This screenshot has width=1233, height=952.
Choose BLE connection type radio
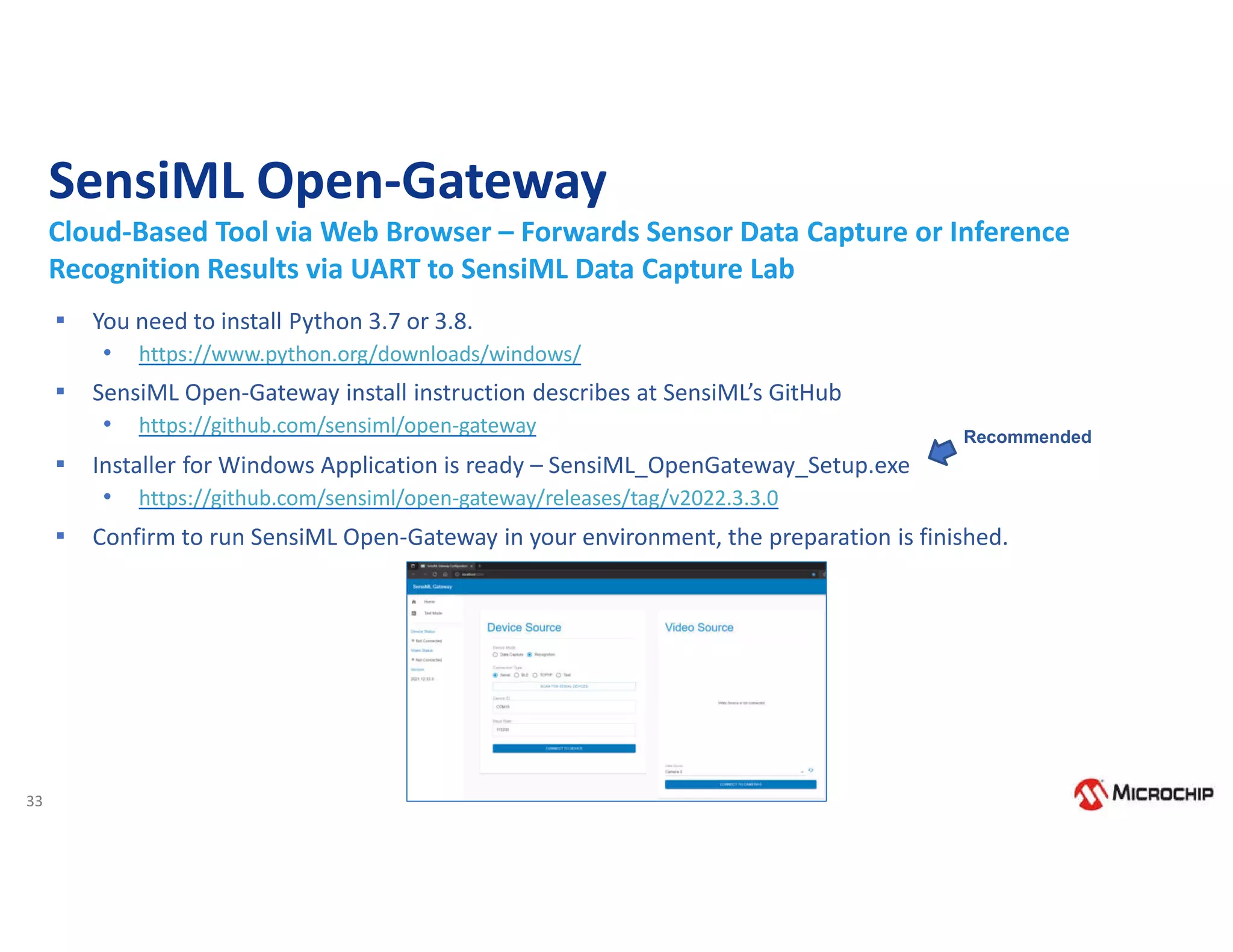tap(517, 675)
